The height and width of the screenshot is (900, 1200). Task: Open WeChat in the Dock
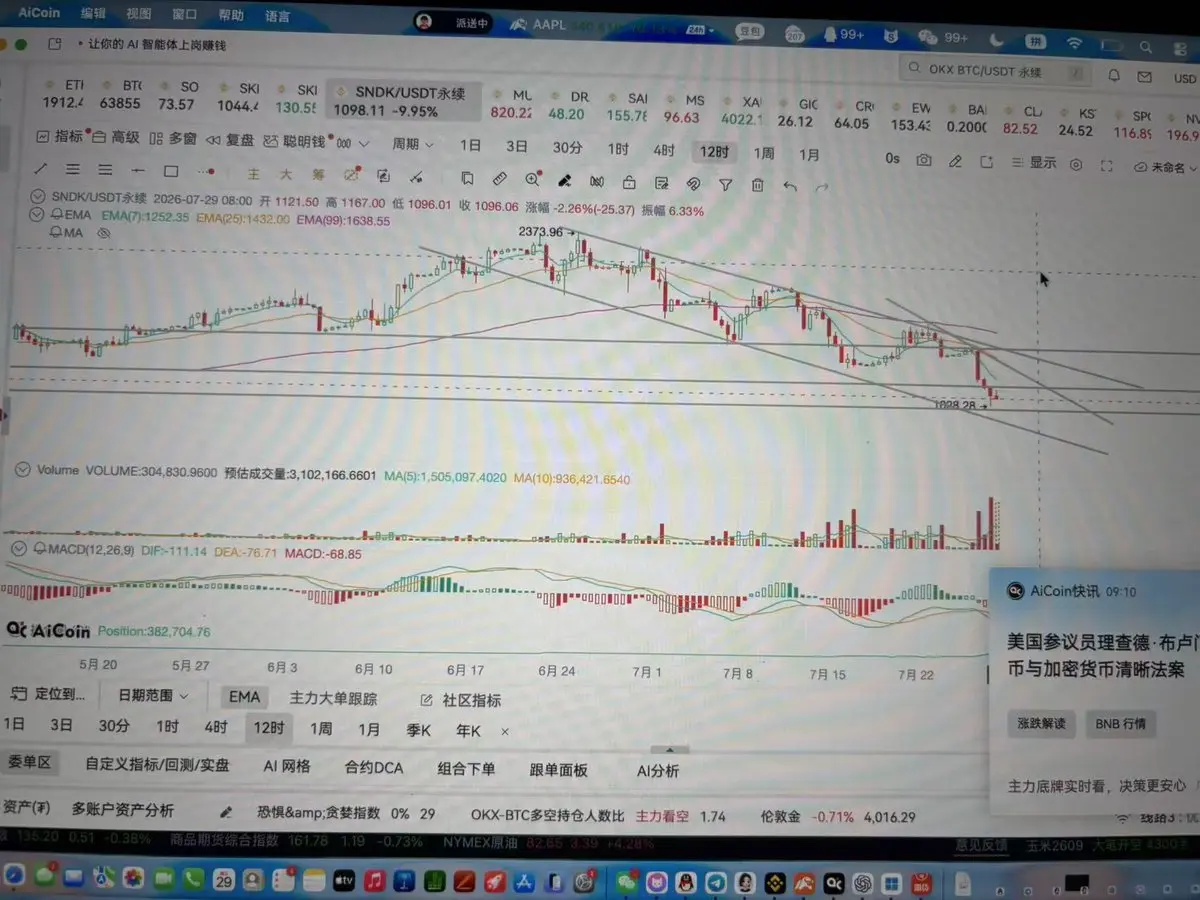point(627,882)
